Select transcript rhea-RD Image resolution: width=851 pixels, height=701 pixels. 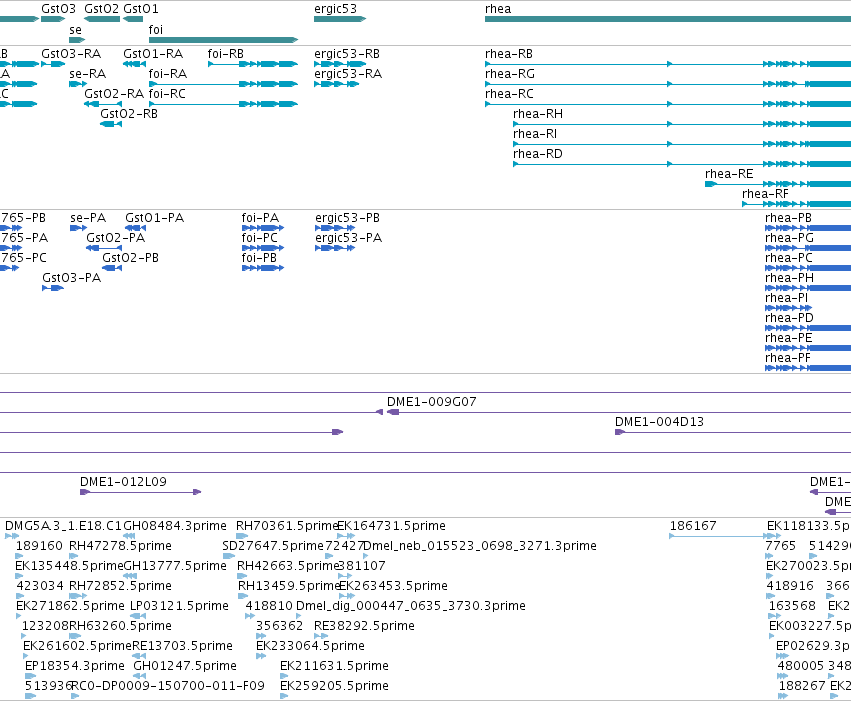coord(538,154)
